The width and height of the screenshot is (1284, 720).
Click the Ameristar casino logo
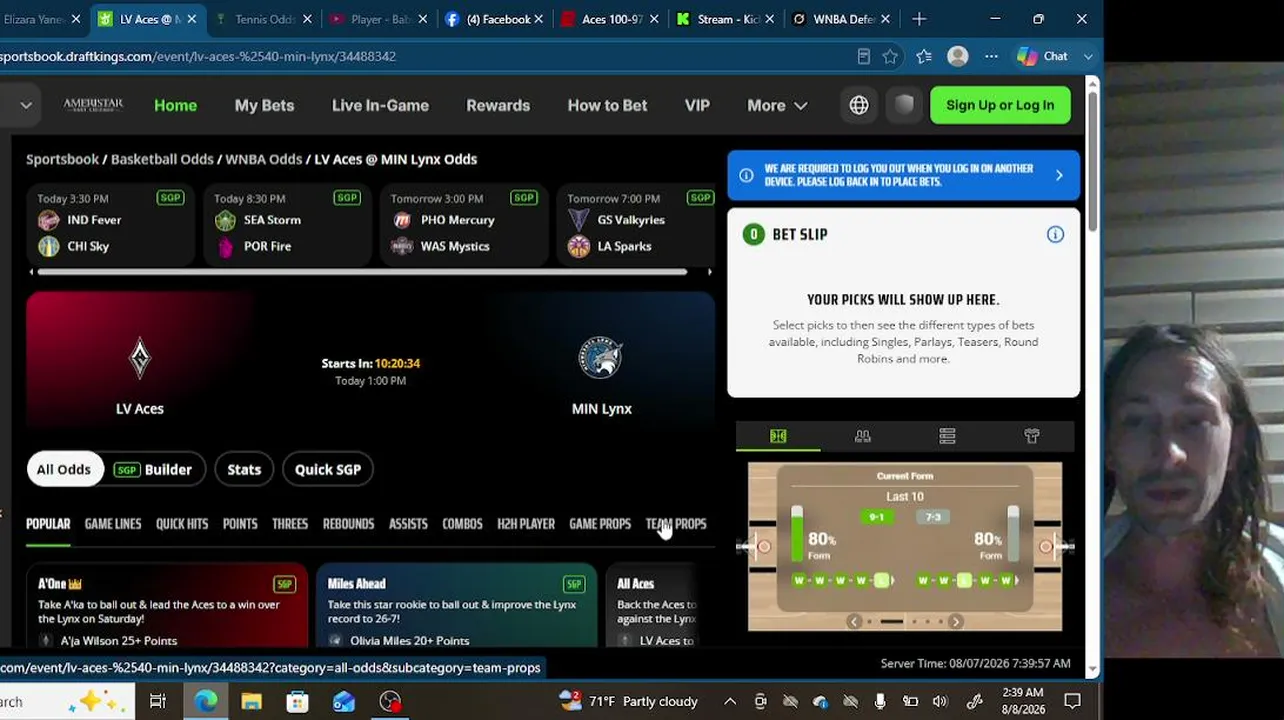click(93, 105)
